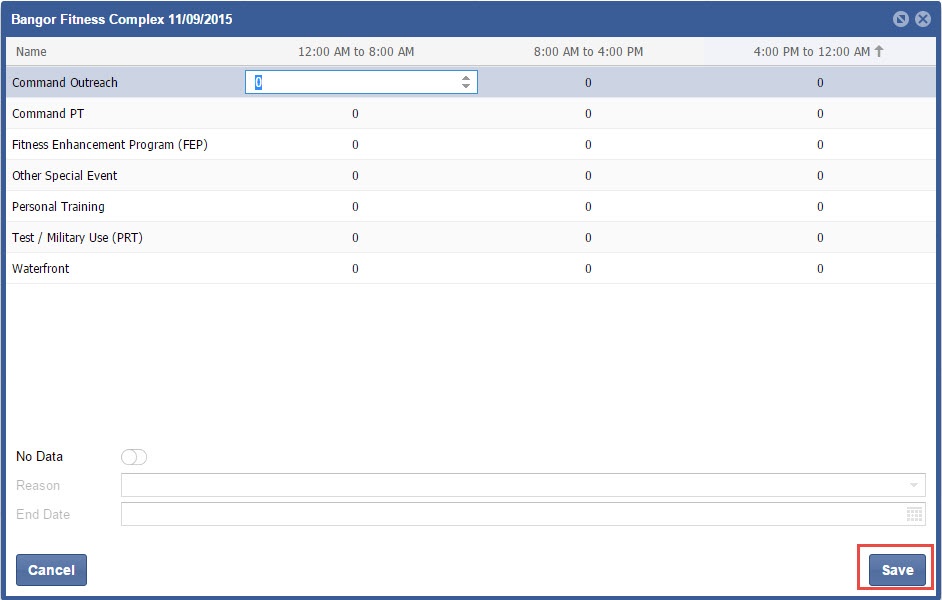Sort by 8:00 AM to 4:00 PM column

point(588,51)
